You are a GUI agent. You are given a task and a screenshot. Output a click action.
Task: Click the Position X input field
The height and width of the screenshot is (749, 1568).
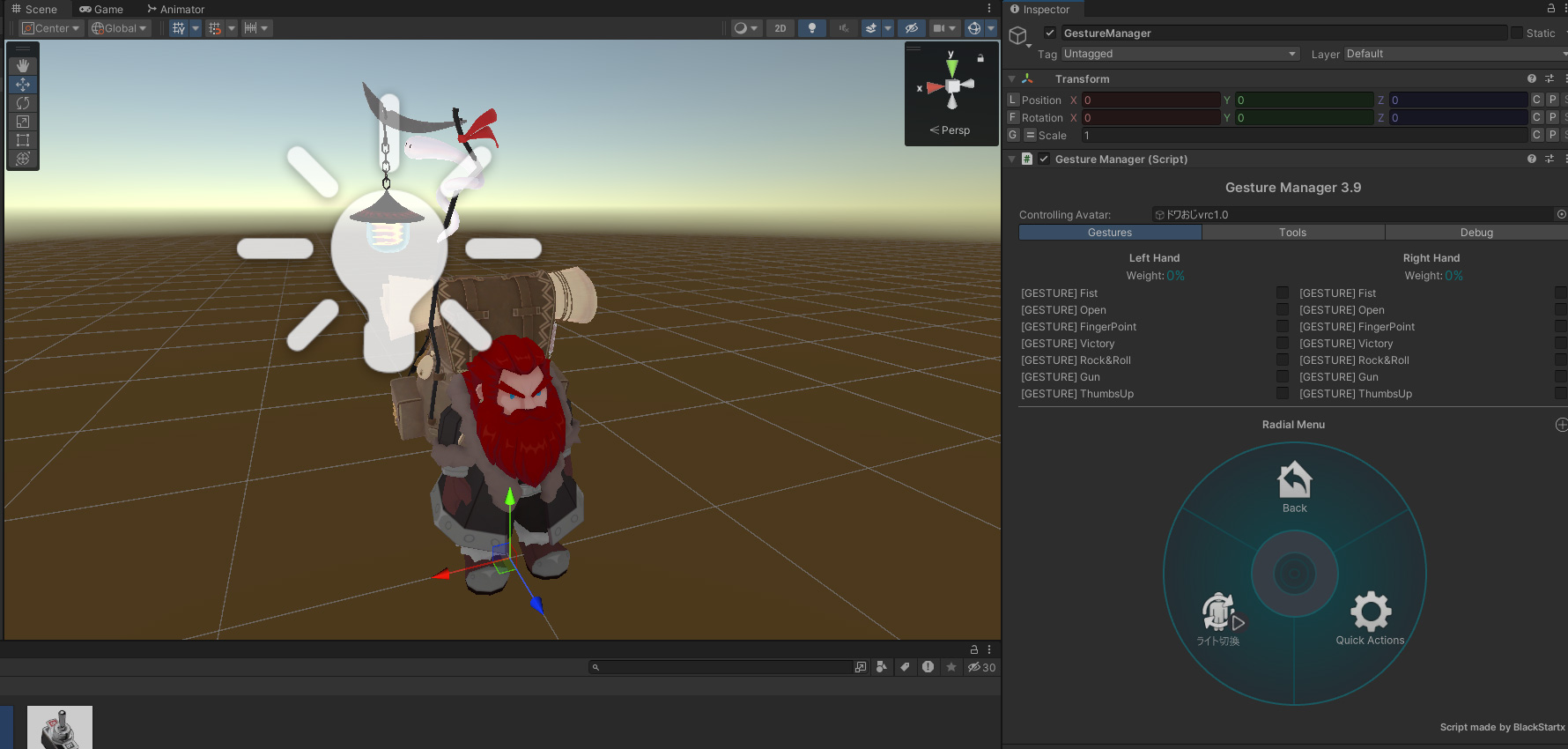coord(1150,100)
